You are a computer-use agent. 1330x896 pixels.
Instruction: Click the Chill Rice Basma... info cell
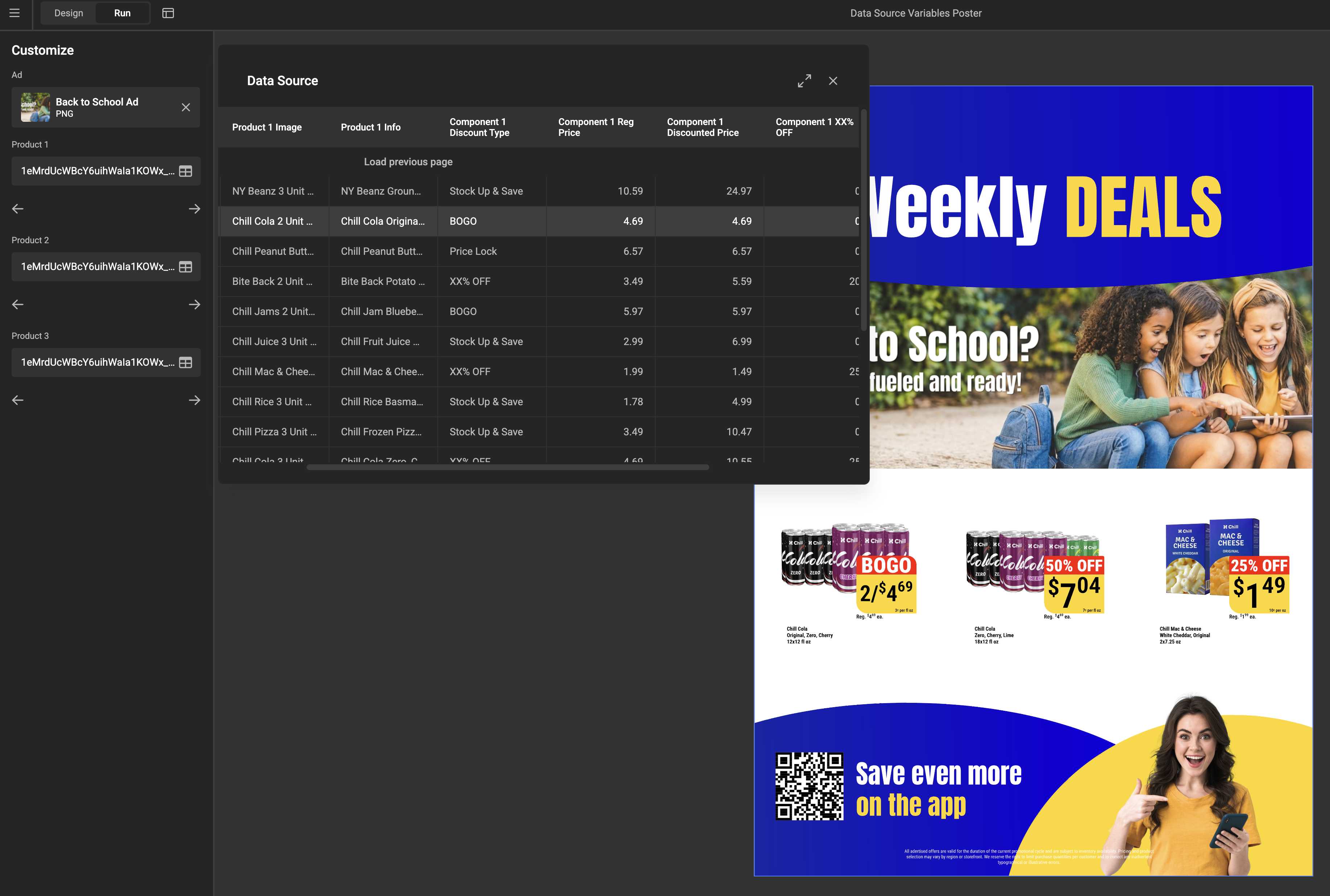[x=383, y=402]
